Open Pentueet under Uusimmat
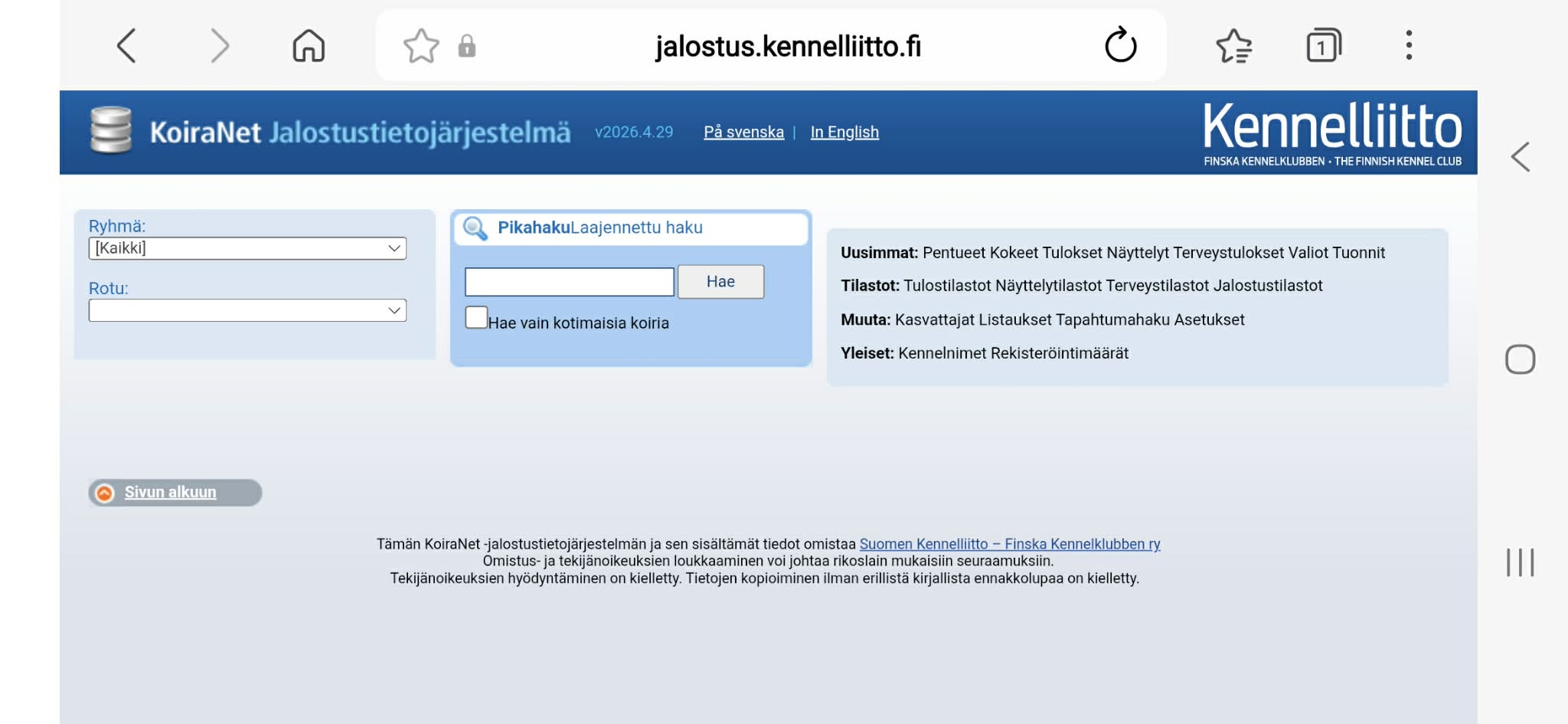The width and height of the screenshot is (1568, 724). 954,253
